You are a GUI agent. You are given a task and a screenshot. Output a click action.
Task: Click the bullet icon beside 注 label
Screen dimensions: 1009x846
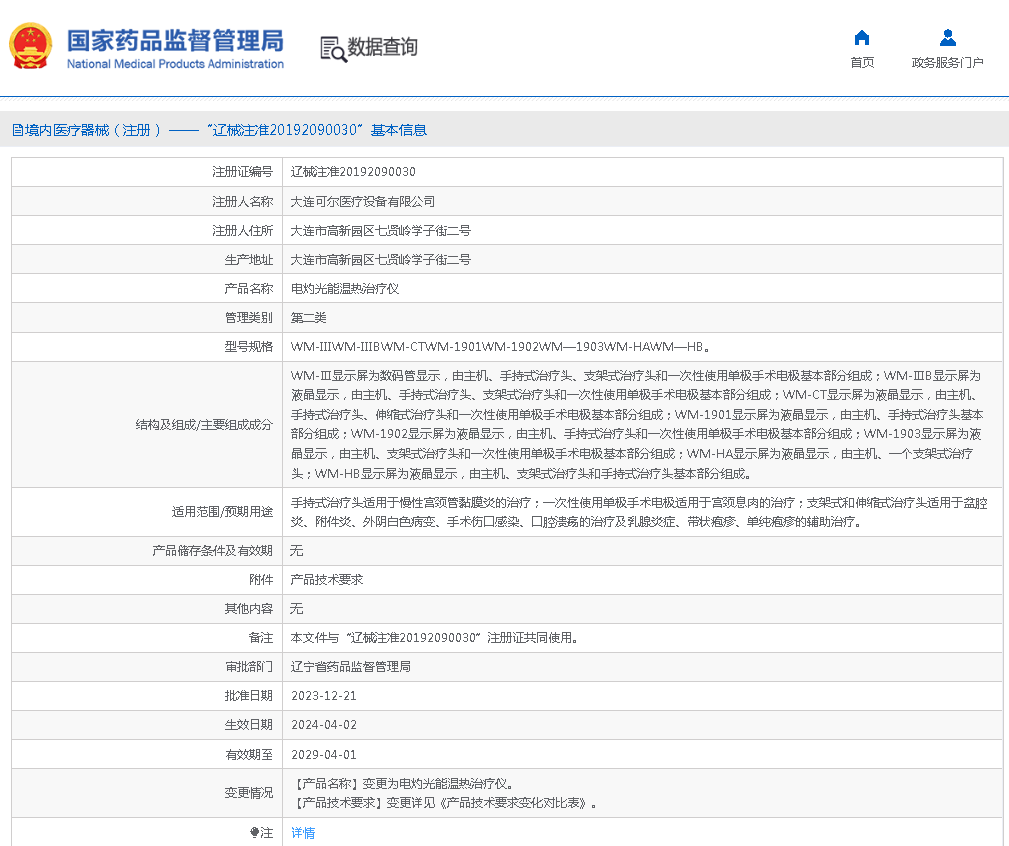click(x=254, y=832)
